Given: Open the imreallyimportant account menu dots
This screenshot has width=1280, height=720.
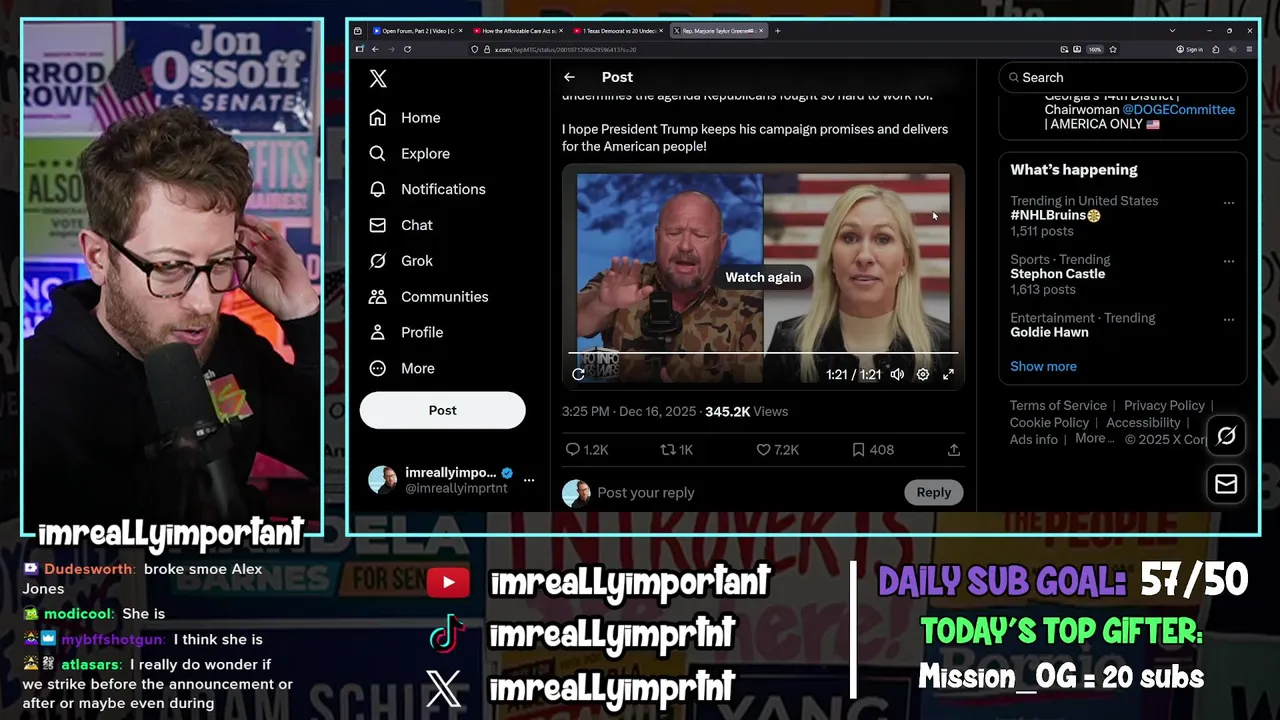Looking at the screenshot, I should point(529,480).
